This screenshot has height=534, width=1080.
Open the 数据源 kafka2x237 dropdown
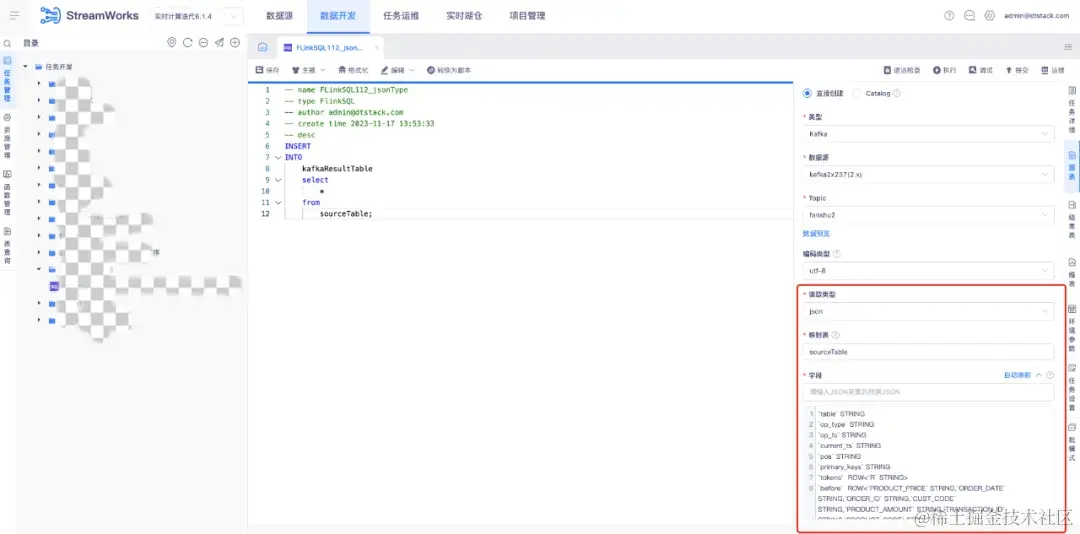(928, 174)
